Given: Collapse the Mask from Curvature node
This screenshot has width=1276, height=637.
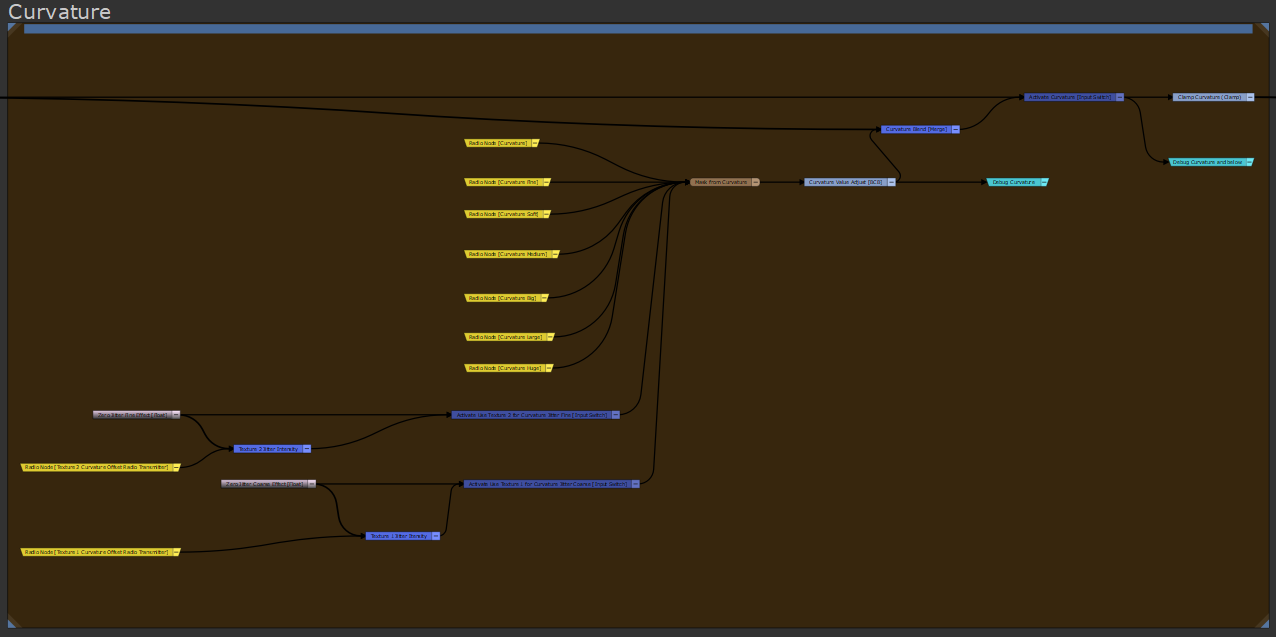Looking at the screenshot, I should 755,182.
